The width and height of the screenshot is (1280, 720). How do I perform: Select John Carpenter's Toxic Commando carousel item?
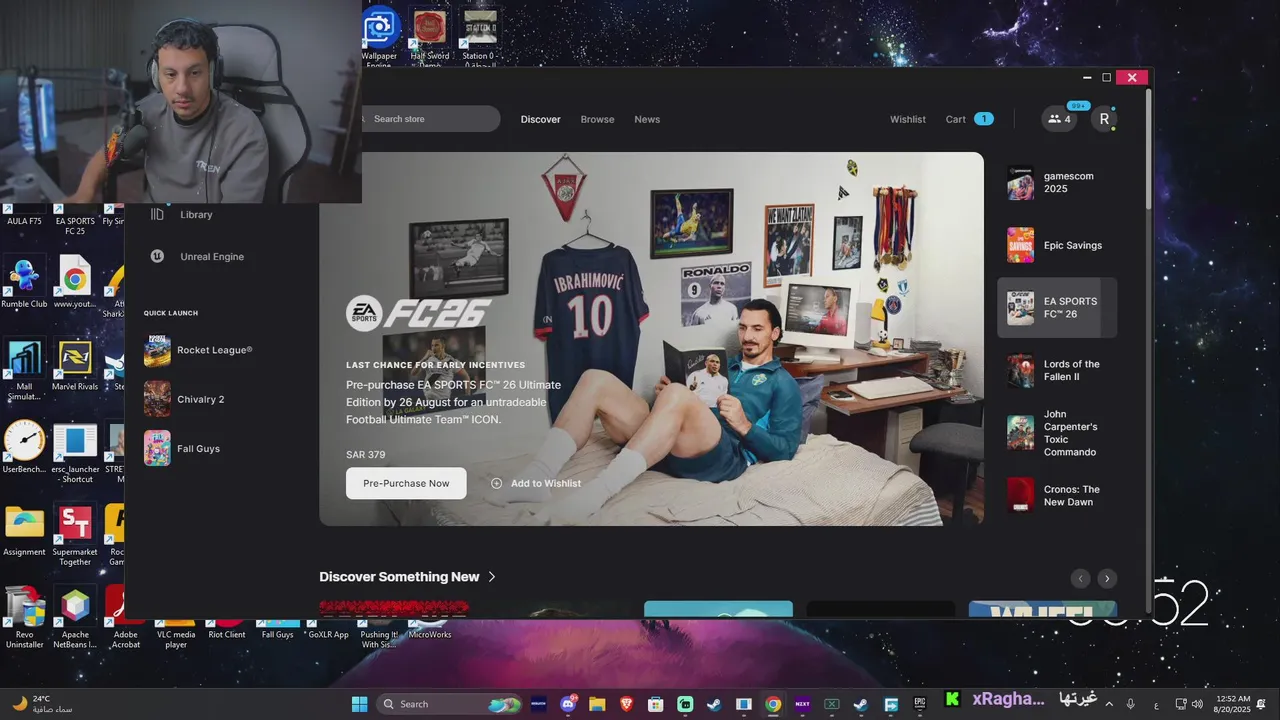pos(1057,433)
